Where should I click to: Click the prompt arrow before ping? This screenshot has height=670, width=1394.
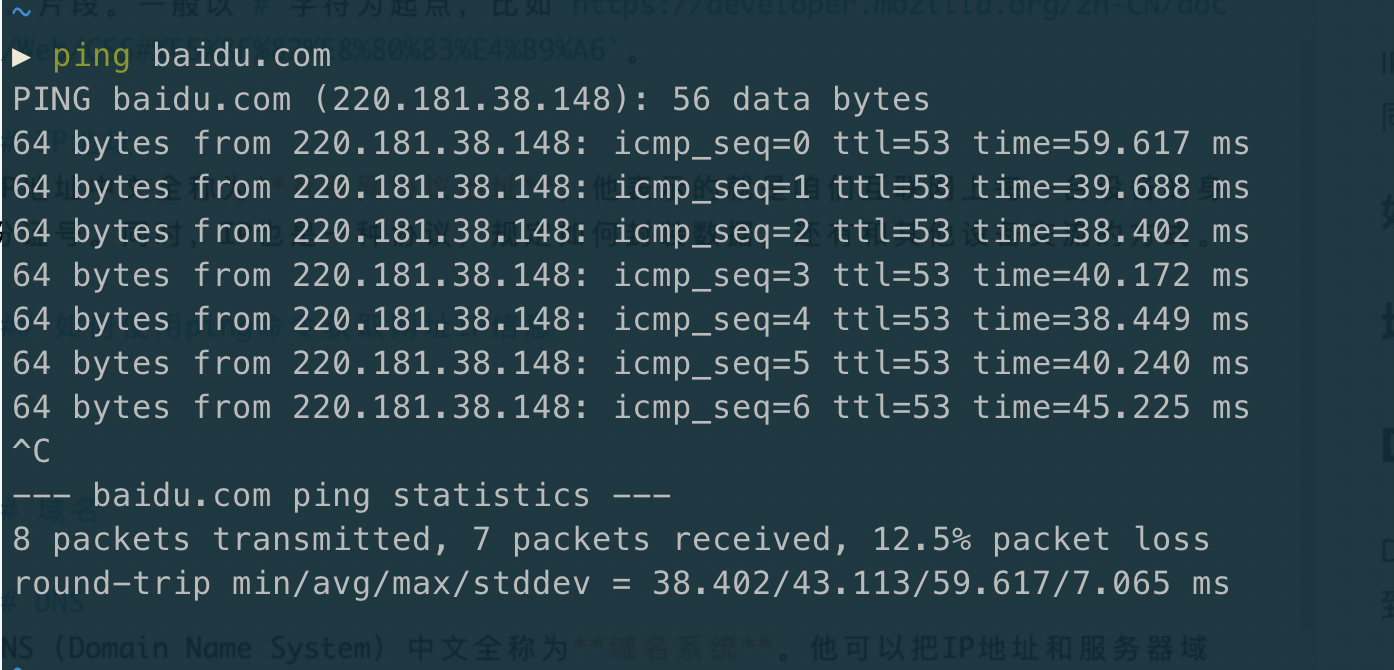point(22,57)
